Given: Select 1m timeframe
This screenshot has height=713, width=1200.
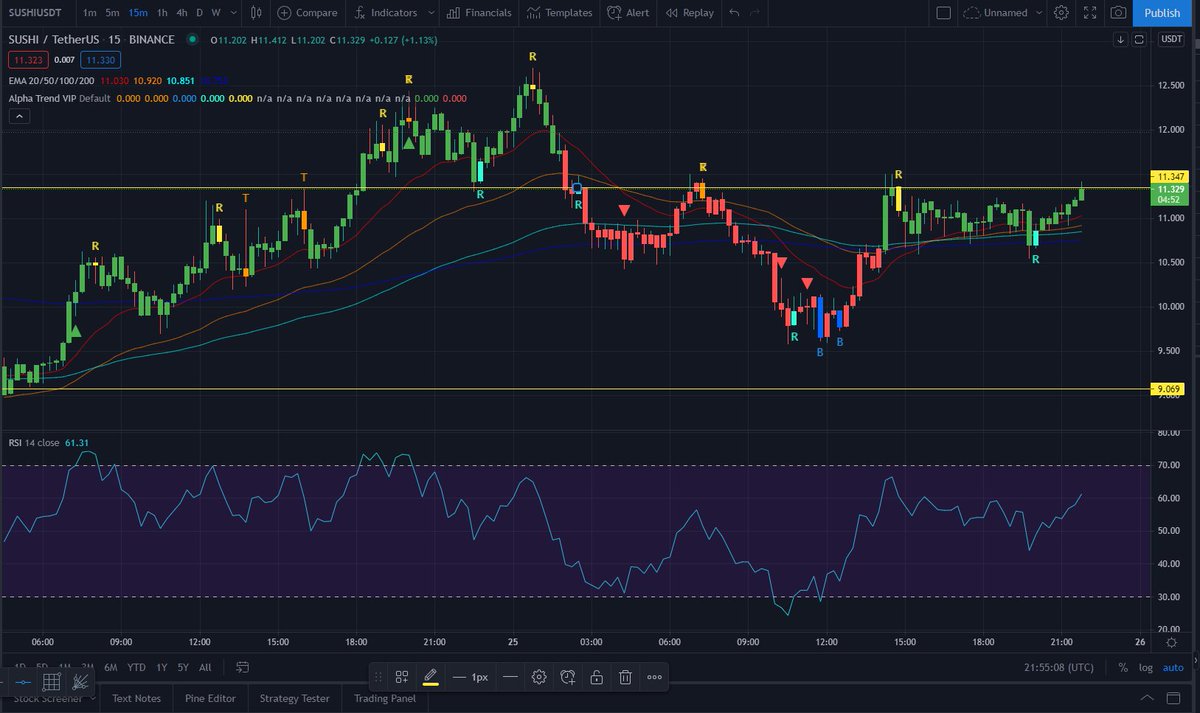Looking at the screenshot, I should [90, 13].
